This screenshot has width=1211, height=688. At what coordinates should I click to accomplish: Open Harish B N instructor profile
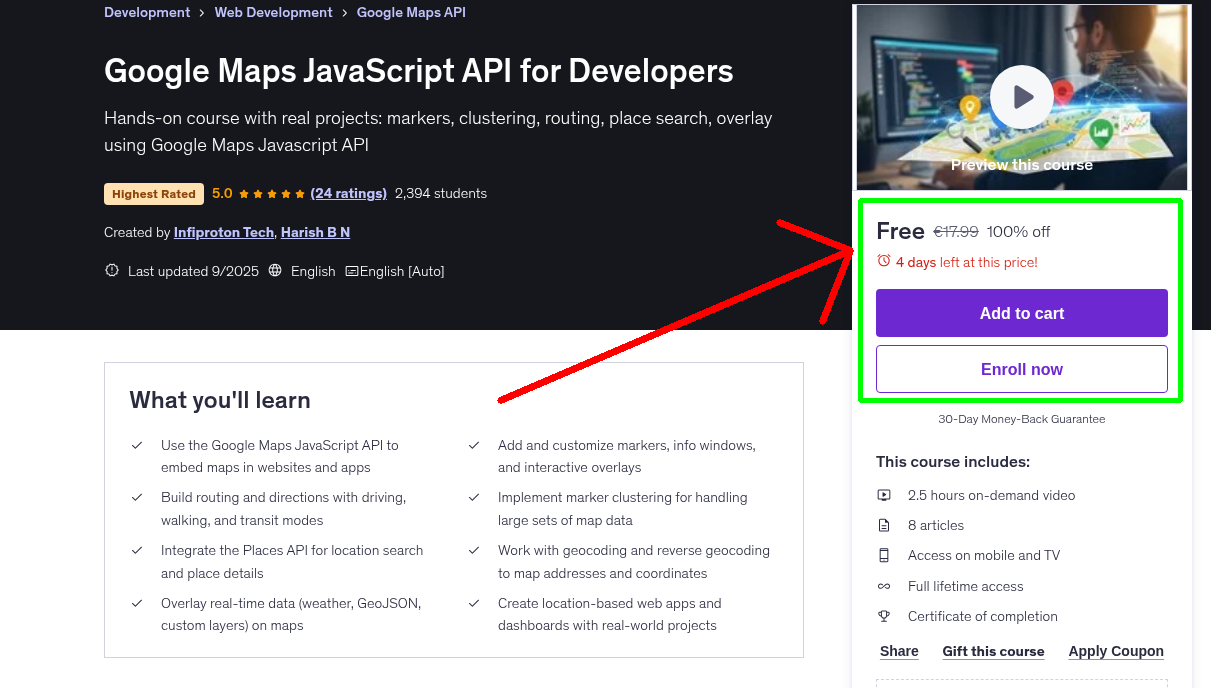tap(315, 232)
